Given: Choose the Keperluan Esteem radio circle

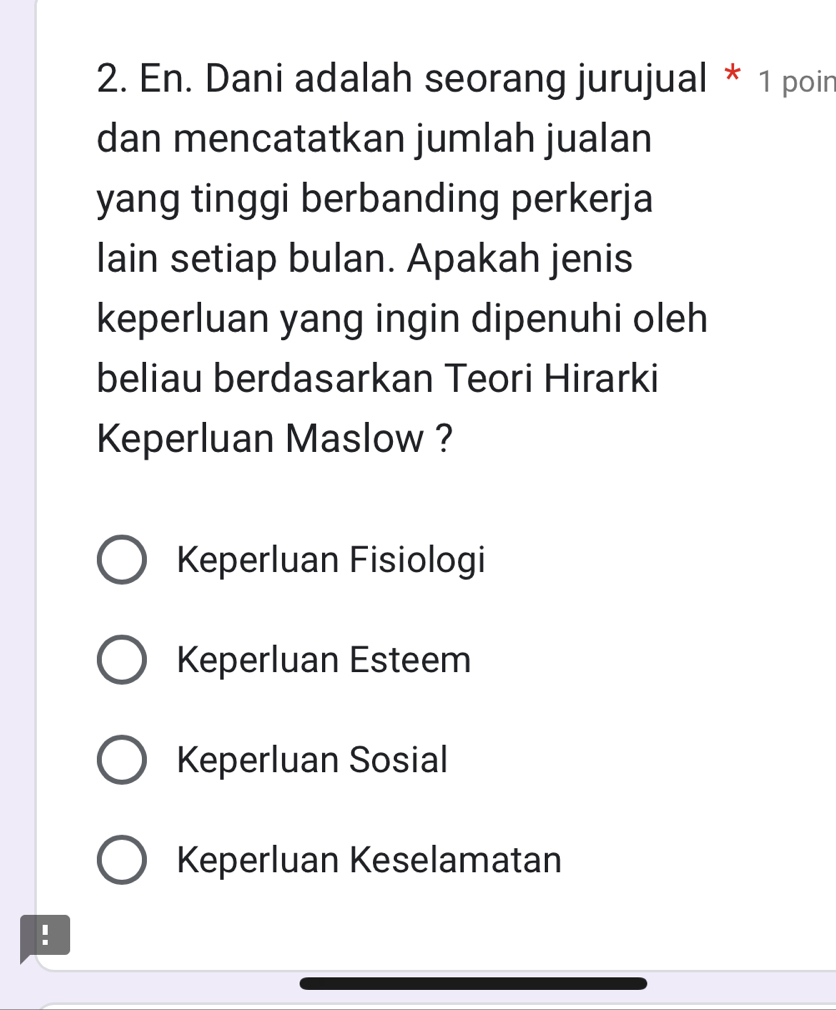Looking at the screenshot, I should click(x=122, y=660).
